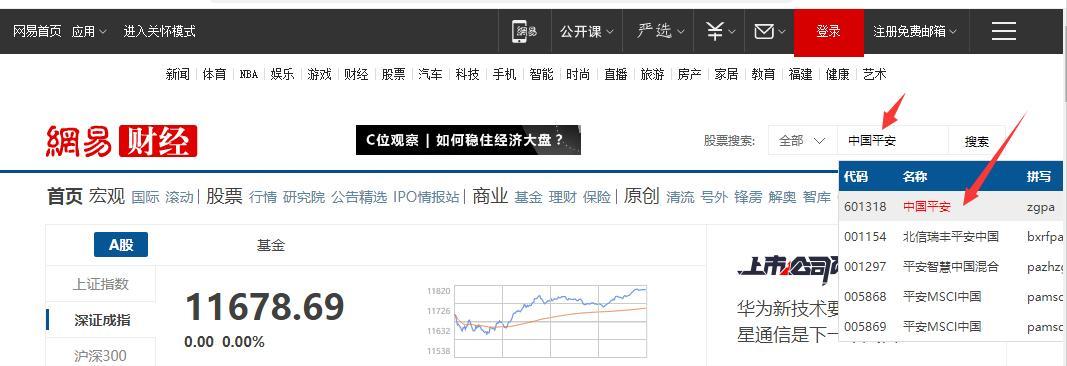Open 号外 sub-section
This screenshot has width=1067, height=366.
click(x=715, y=197)
